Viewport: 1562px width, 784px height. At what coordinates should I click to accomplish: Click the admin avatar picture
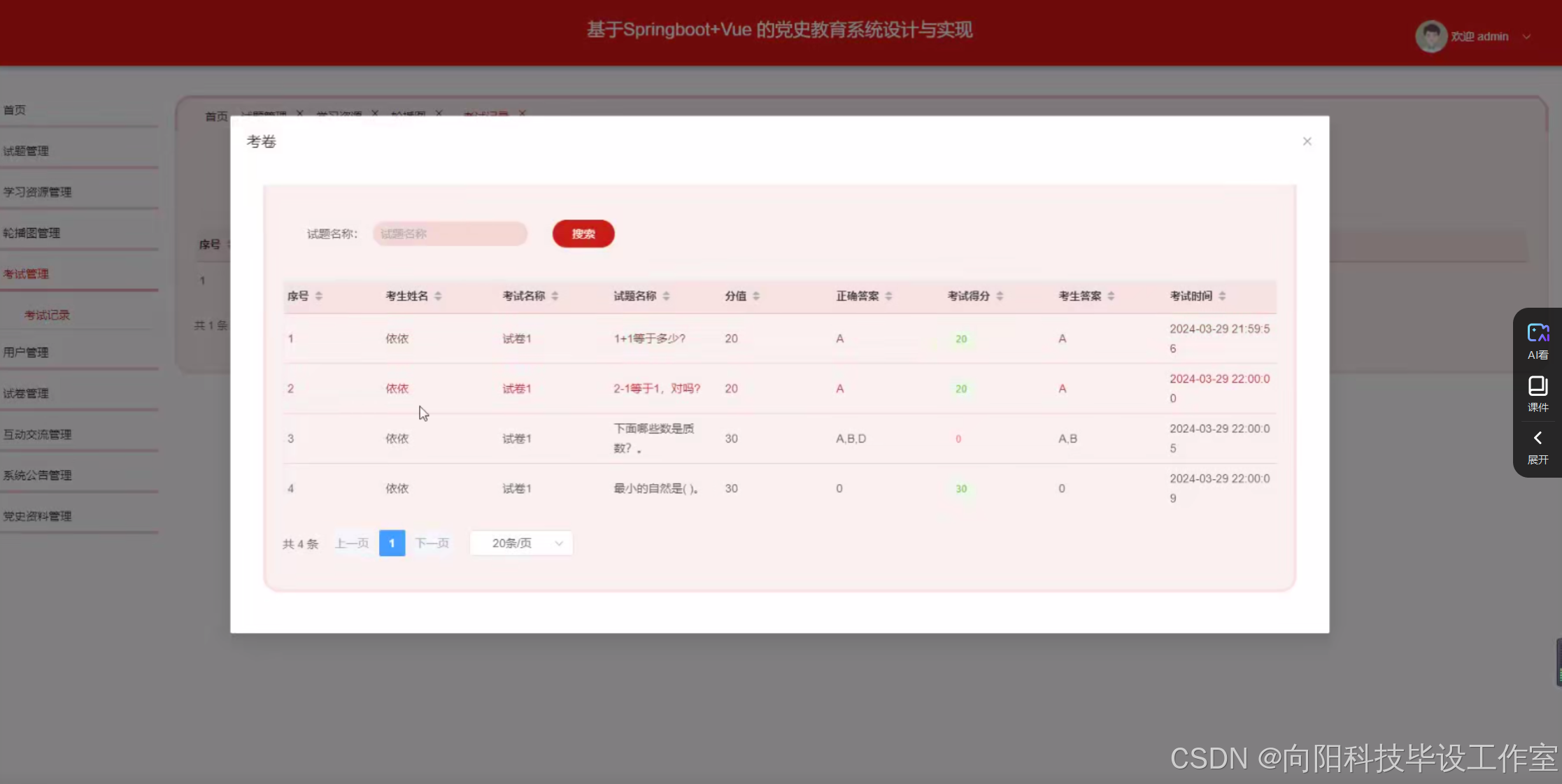pos(1430,36)
